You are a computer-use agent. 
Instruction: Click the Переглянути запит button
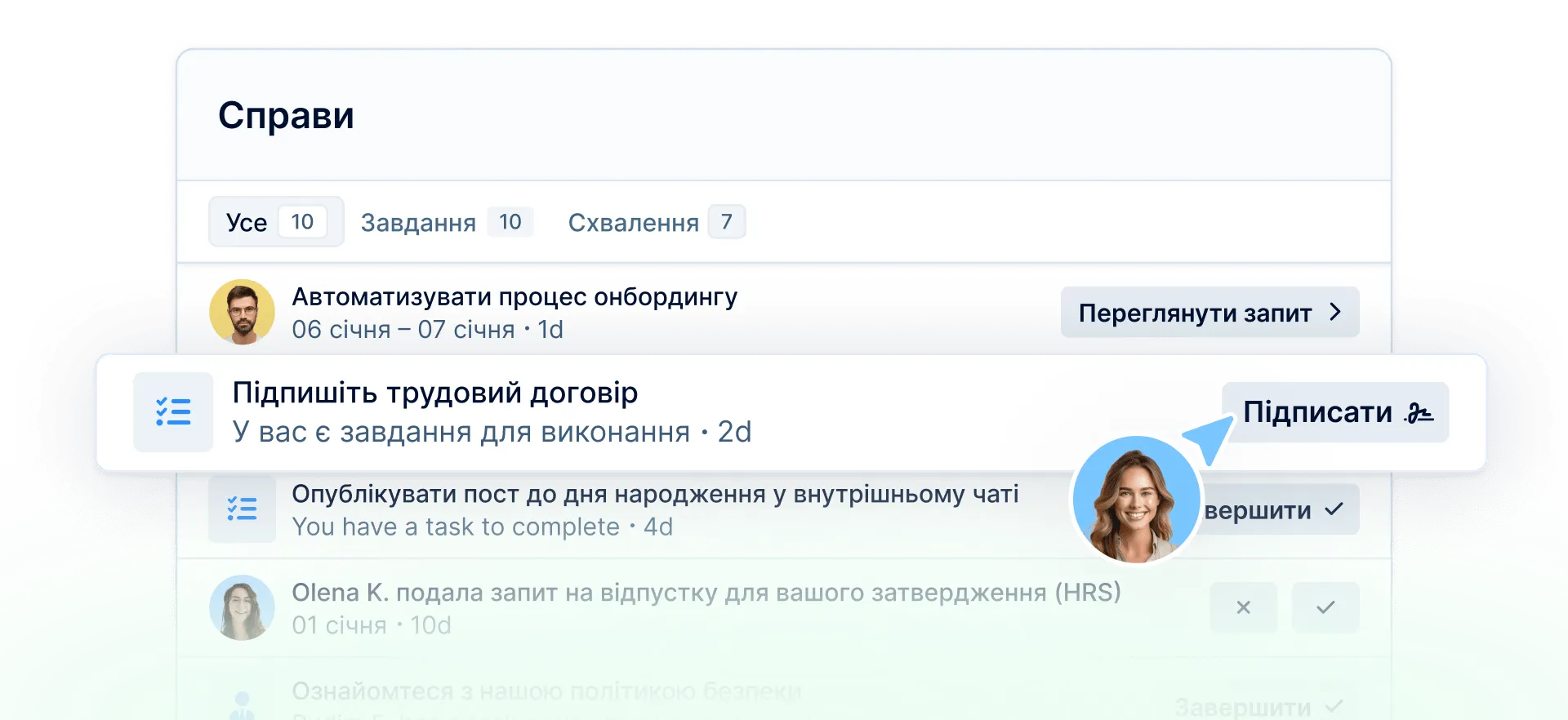click(1209, 313)
